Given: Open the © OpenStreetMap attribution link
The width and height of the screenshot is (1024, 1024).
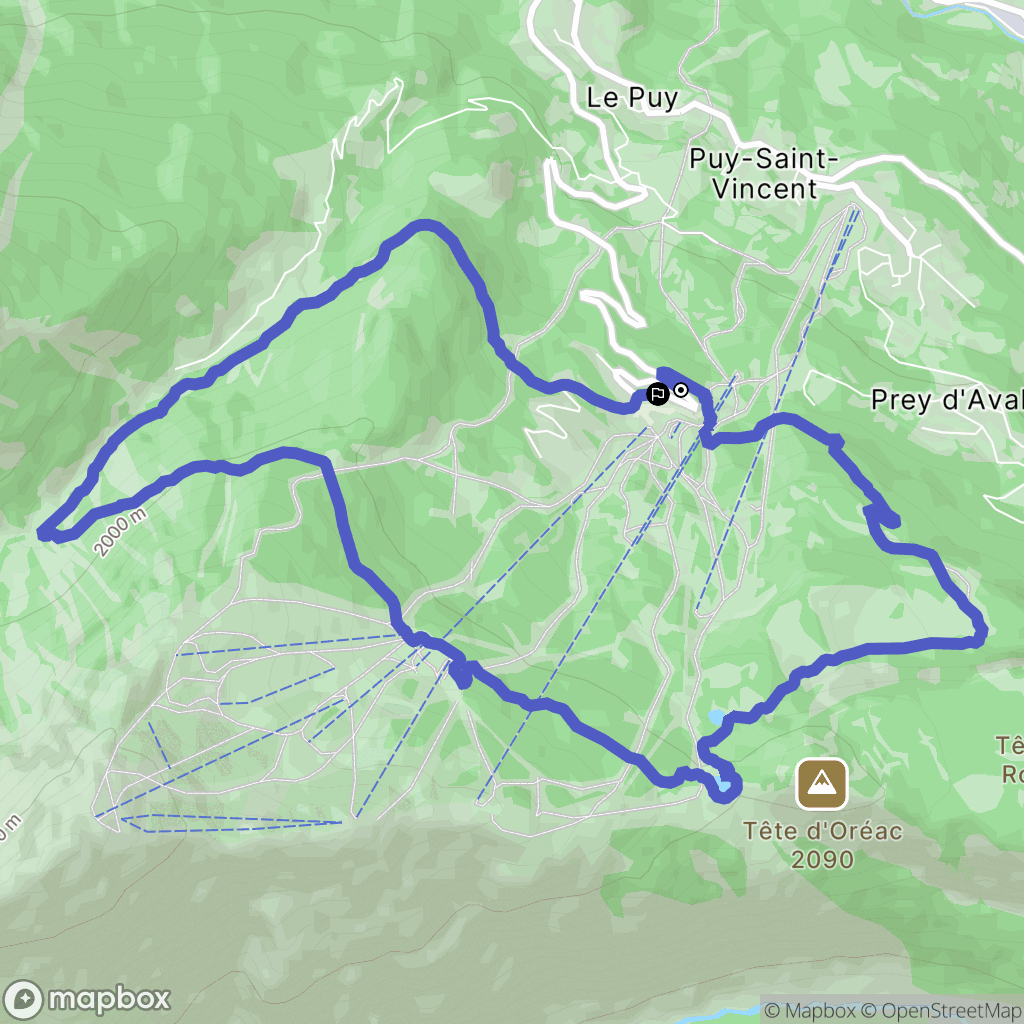Looking at the screenshot, I should click(940, 1010).
